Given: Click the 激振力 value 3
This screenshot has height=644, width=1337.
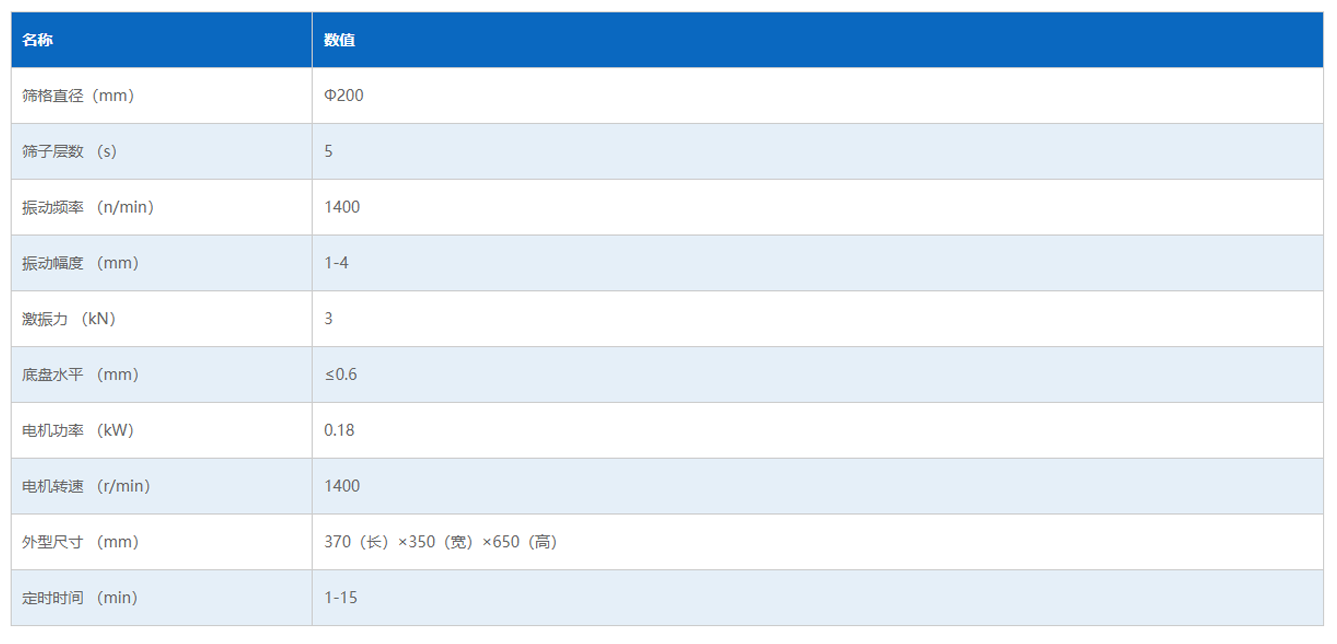Looking at the screenshot, I should coord(329,319).
